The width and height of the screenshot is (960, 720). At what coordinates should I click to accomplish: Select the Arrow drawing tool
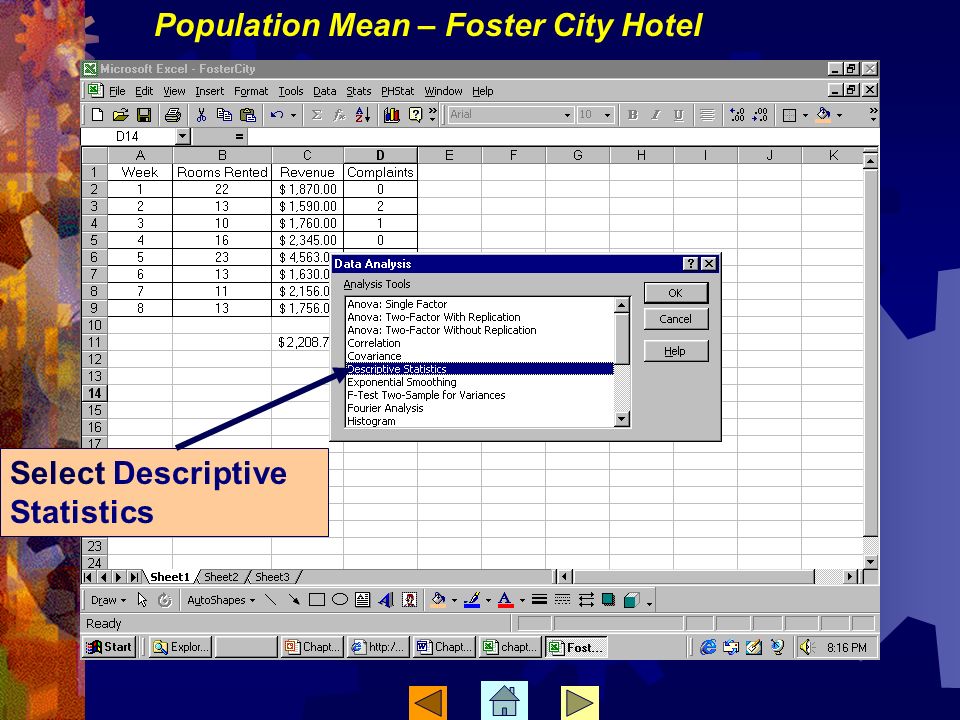294,600
